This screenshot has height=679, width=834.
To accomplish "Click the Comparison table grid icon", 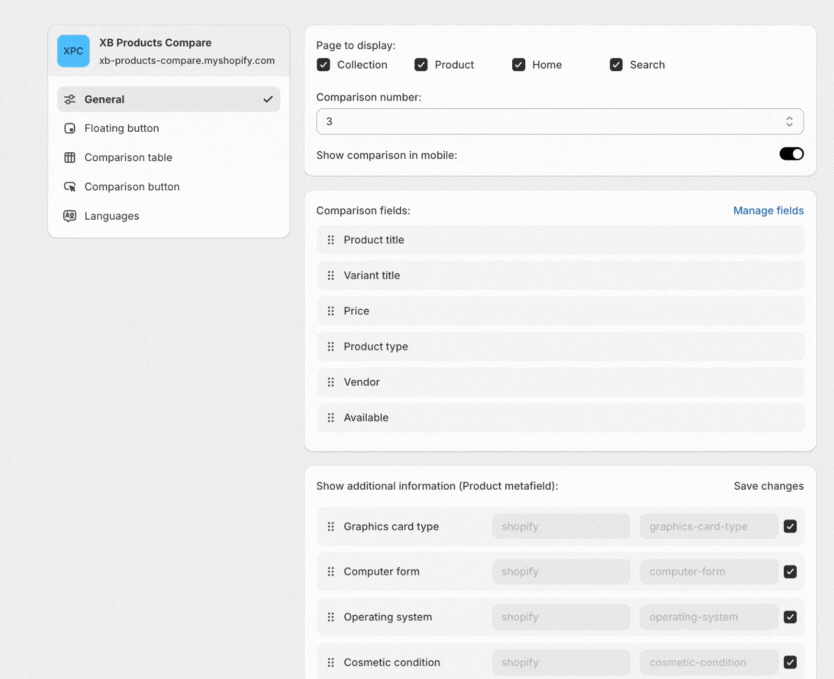I will pos(70,158).
